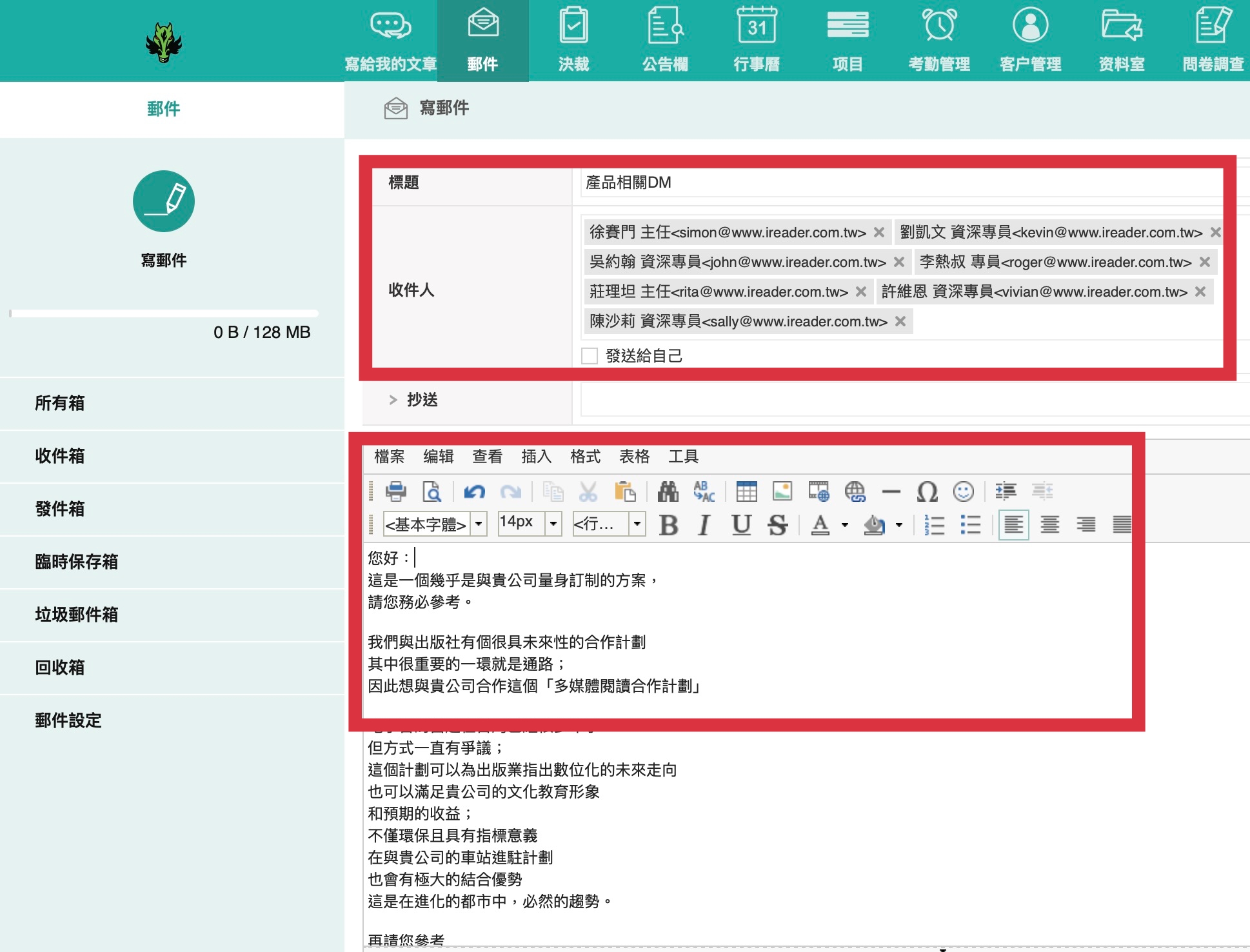The height and width of the screenshot is (952, 1250).
Task: Click the print icon in editor toolbar
Action: click(x=395, y=491)
